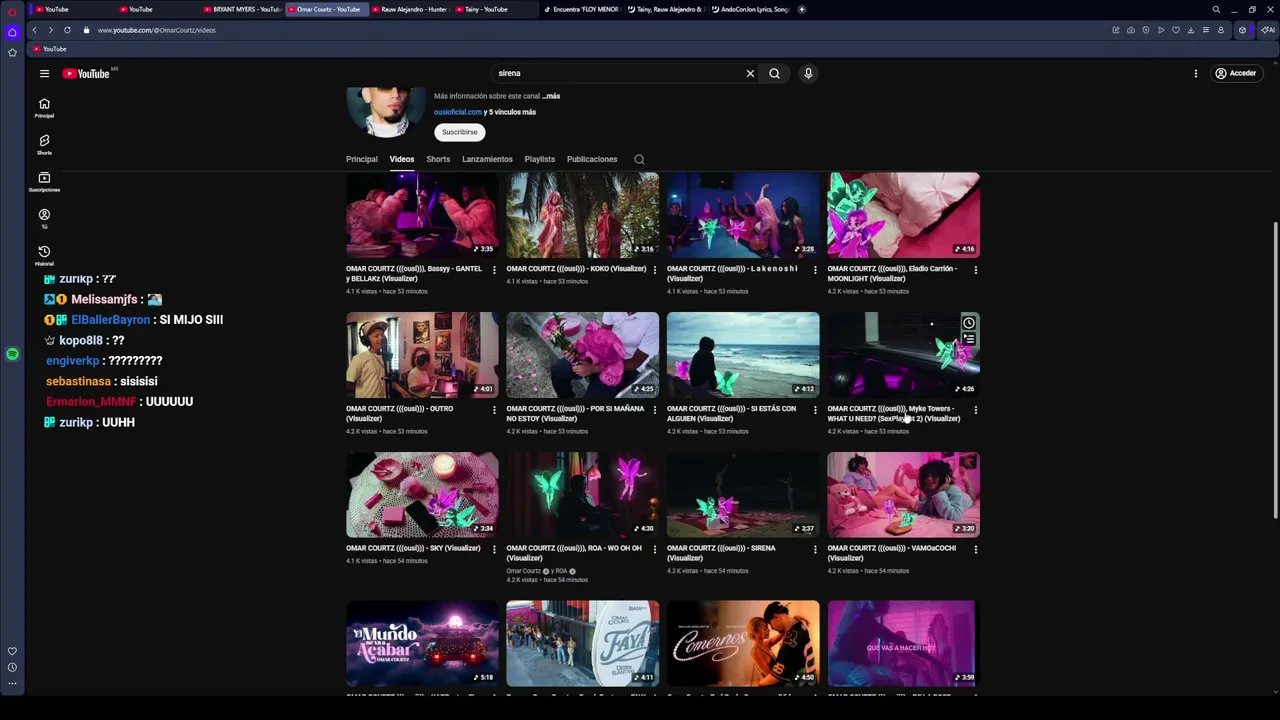Play the El Mundo se va a Acabar thumbnail
This screenshot has height=720, width=1280.
click(422, 643)
